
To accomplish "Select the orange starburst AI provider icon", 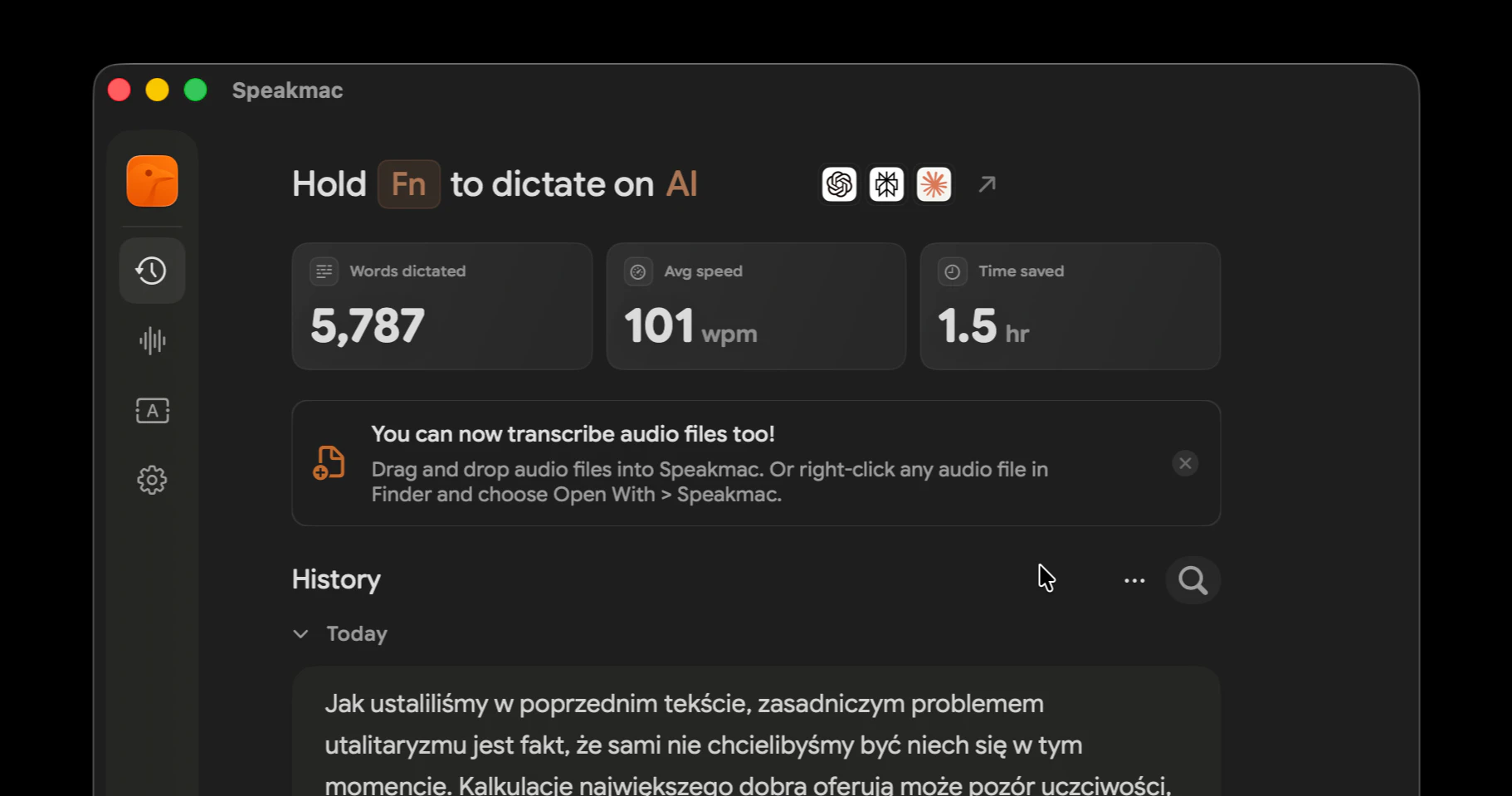I will [933, 183].
